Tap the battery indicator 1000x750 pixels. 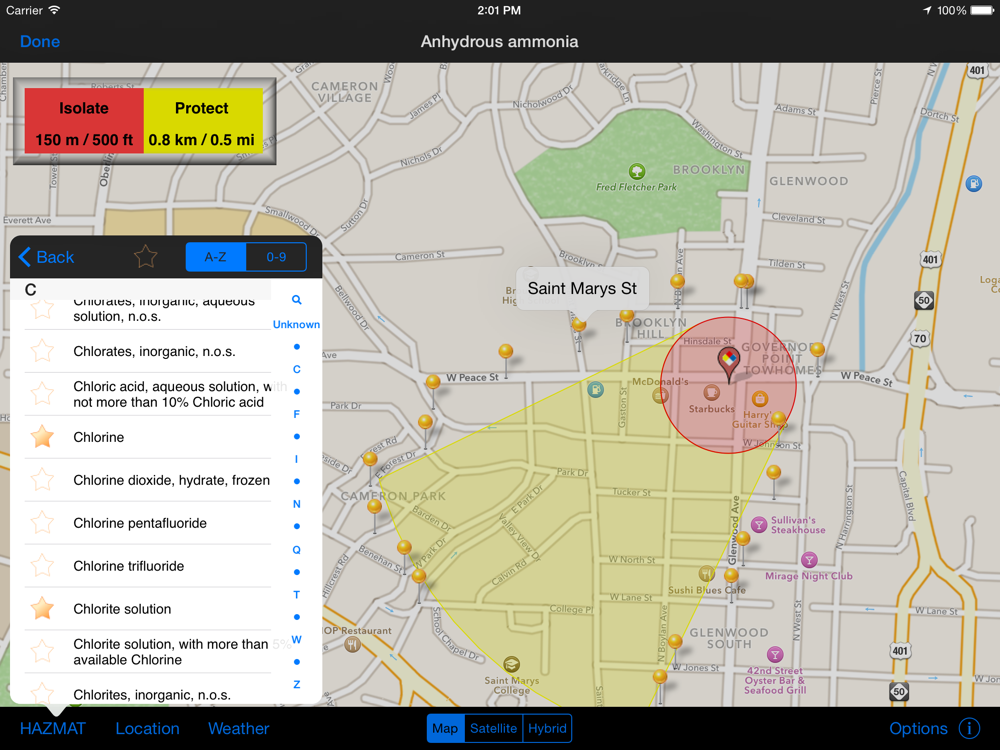[982, 10]
